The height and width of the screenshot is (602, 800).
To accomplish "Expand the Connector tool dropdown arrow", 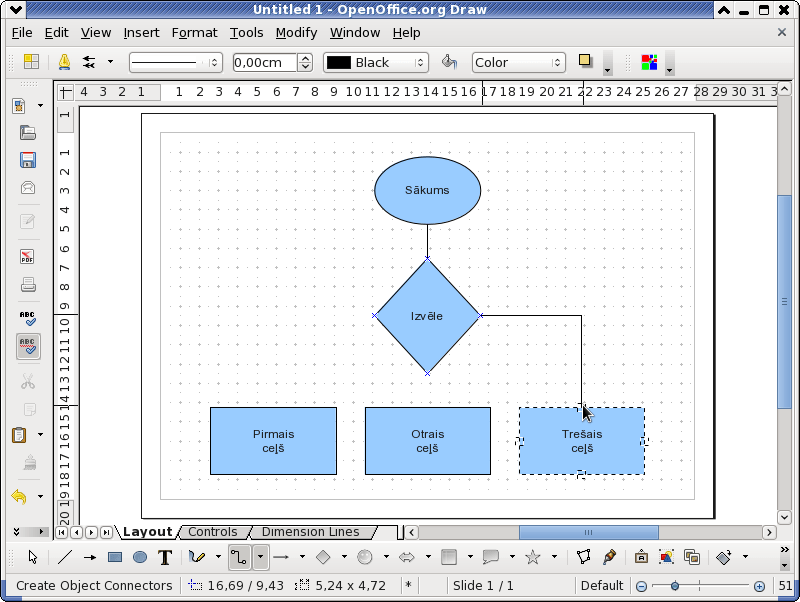I will click(260, 557).
